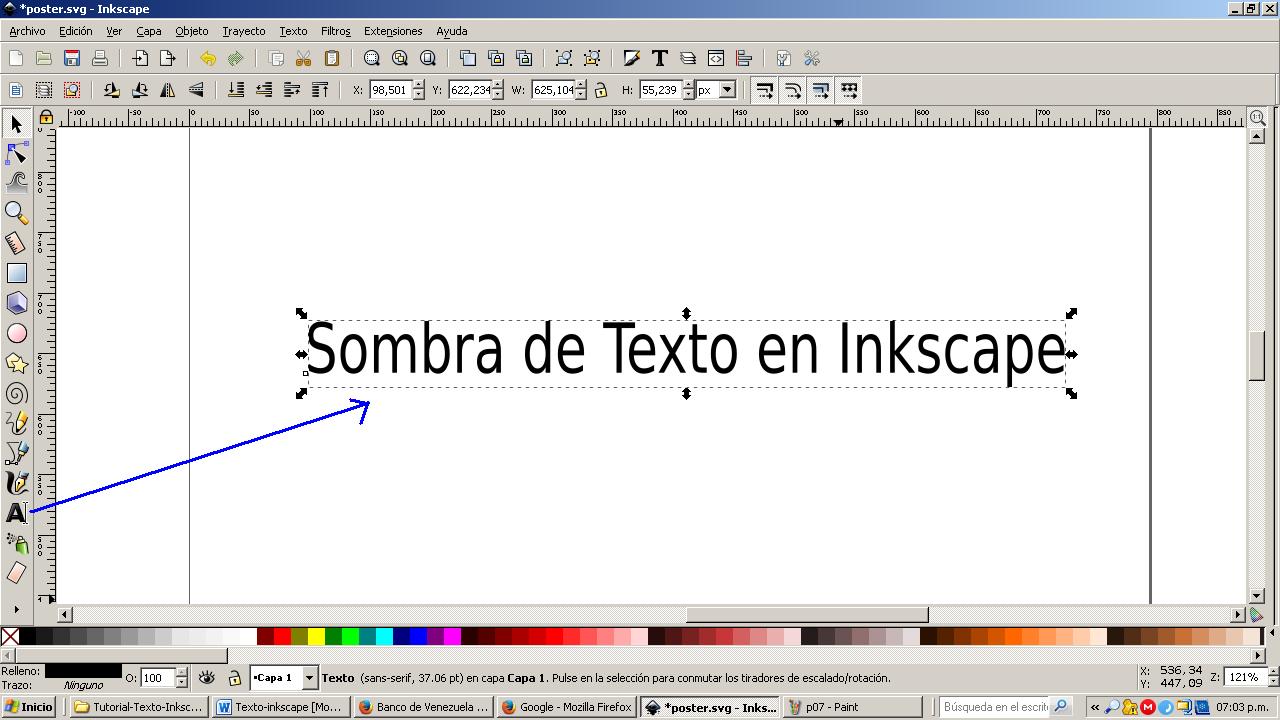This screenshot has width=1280, height=720.
Task: Open the Filtros menu
Action: pyautogui.click(x=335, y=31)
